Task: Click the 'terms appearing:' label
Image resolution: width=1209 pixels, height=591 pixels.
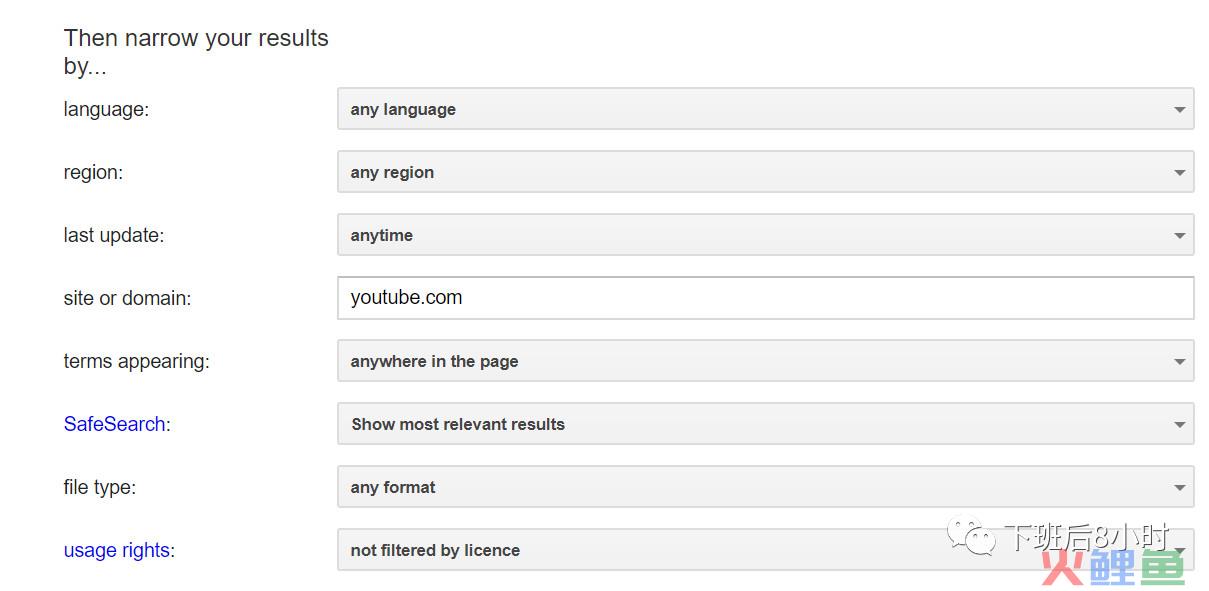Action: (137, 361)
